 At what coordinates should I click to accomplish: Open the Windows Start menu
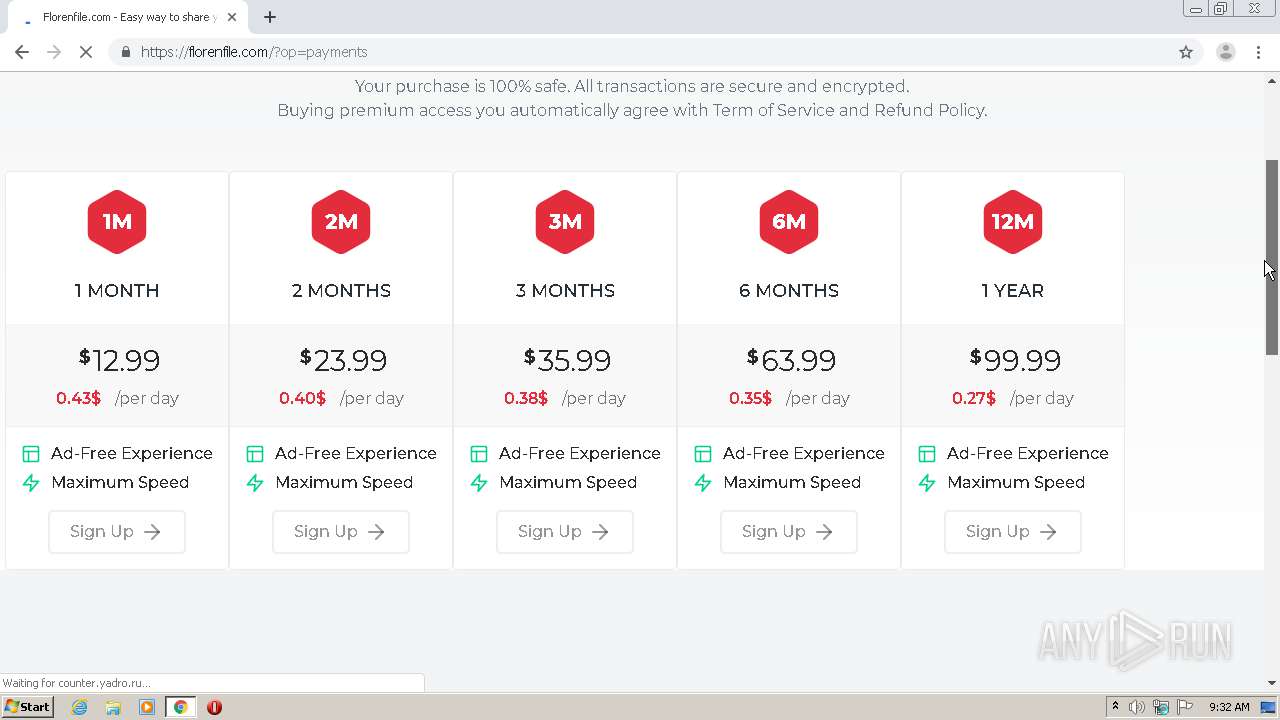(x=27, y=707)
